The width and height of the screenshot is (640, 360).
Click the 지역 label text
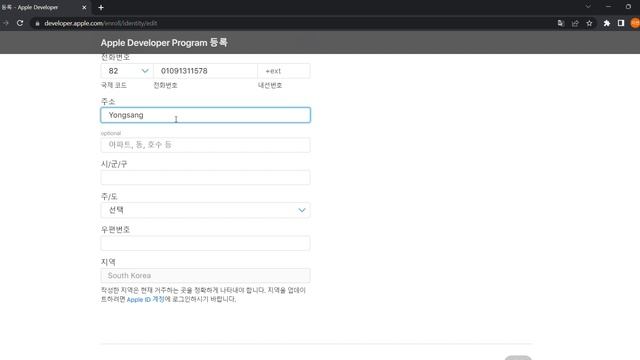(108, 262)
